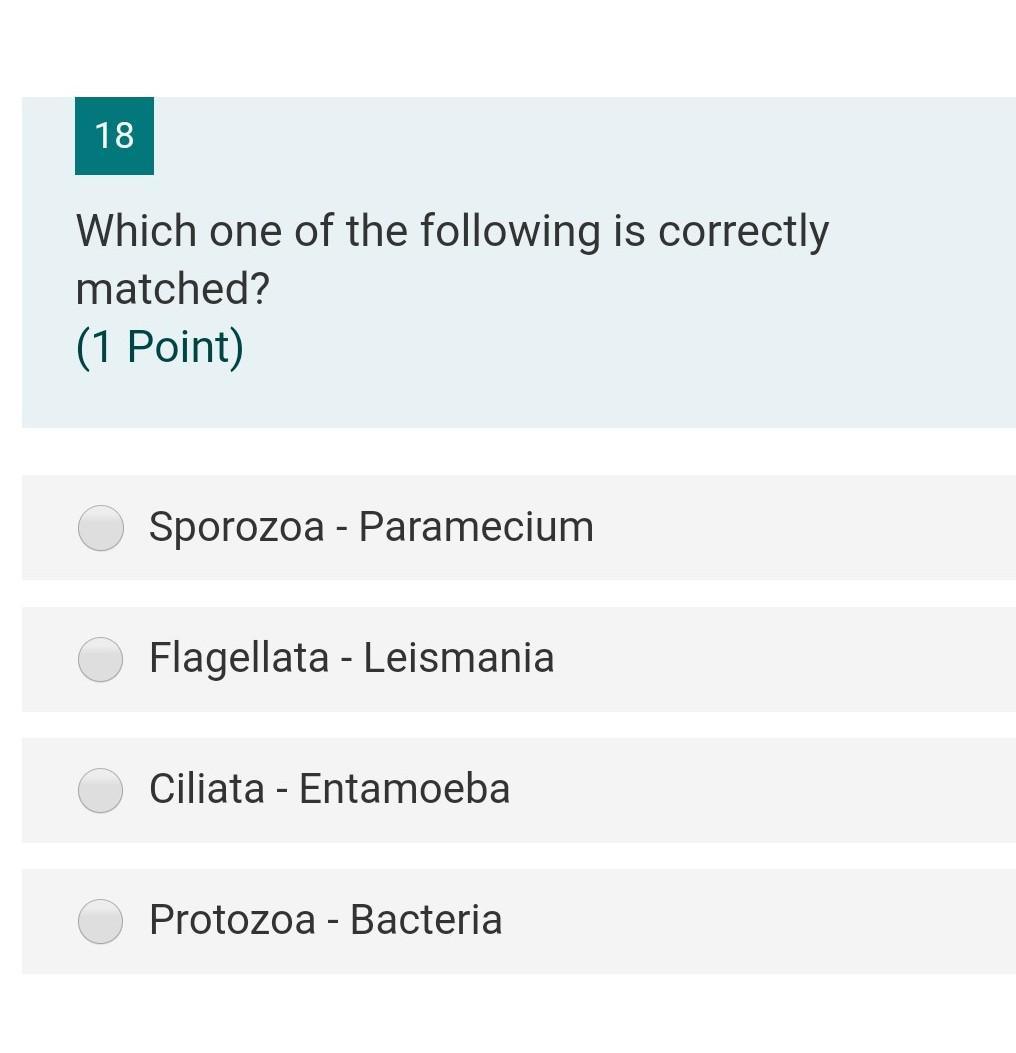
Task: Pick the Protozoa - Bacteria radio button
Action: tap(101, 921)
